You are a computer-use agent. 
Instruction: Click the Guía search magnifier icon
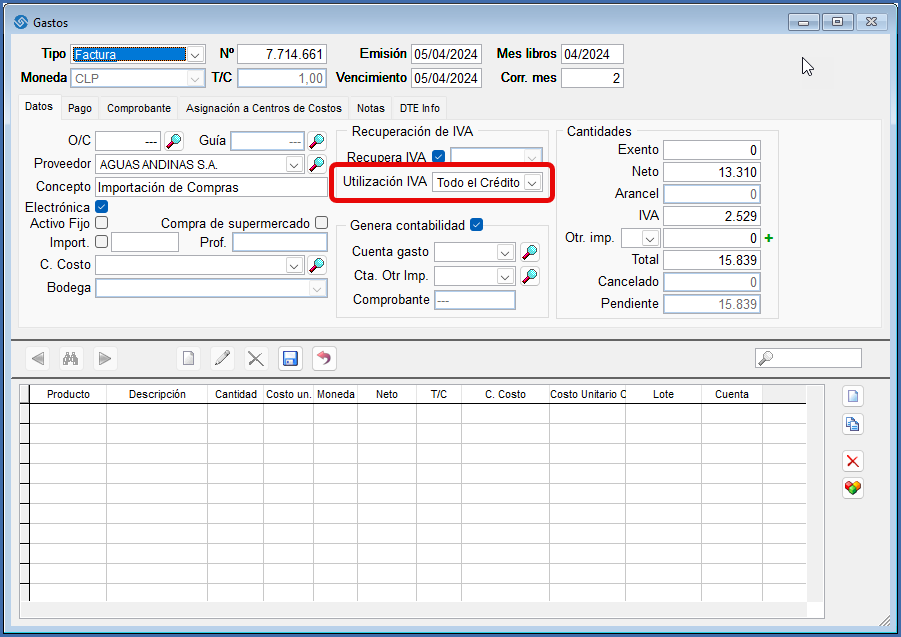pyautogui.click(x=317, y=141)
